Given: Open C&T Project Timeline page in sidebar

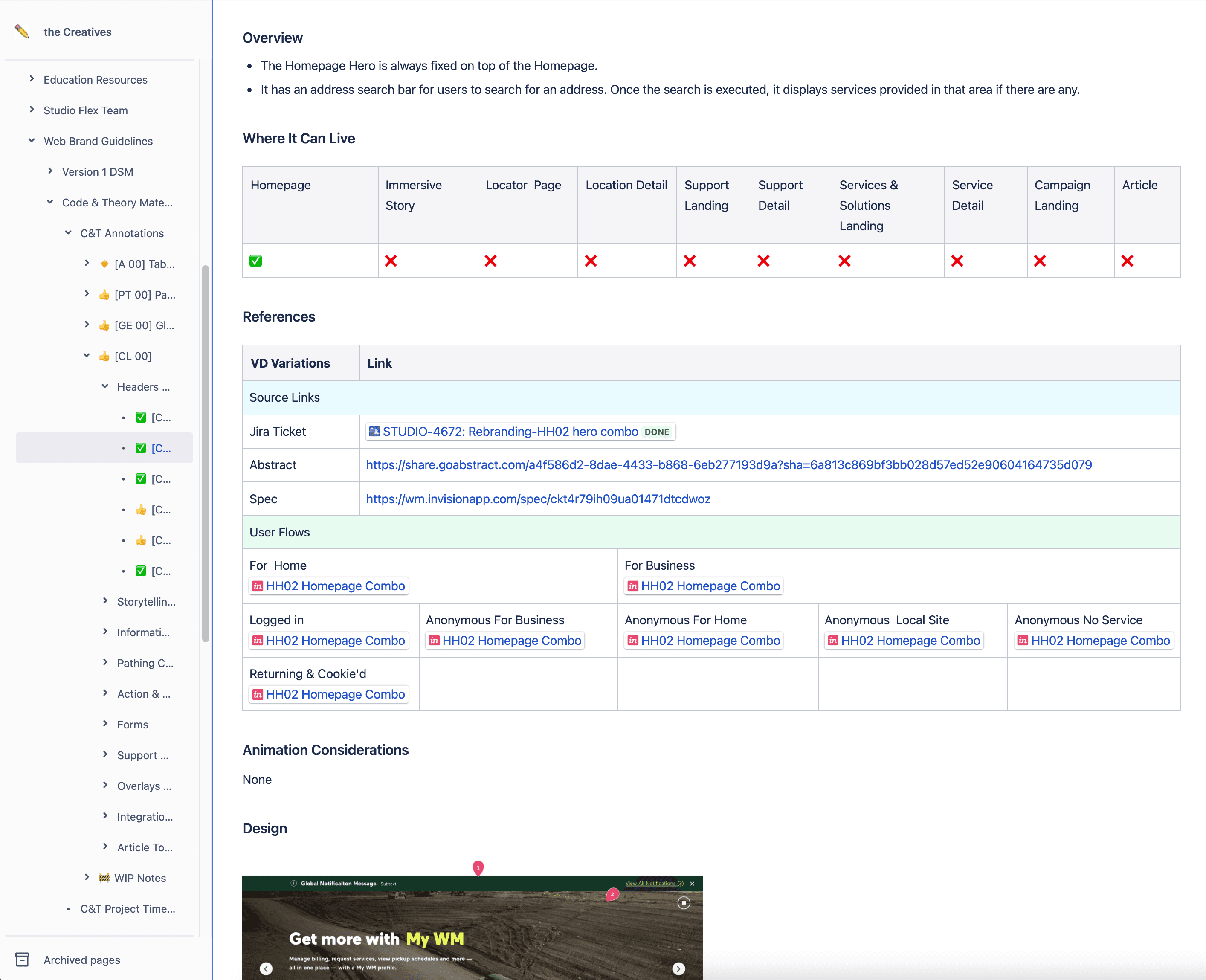Looking at the screenshot, I should tap(128, 908).
